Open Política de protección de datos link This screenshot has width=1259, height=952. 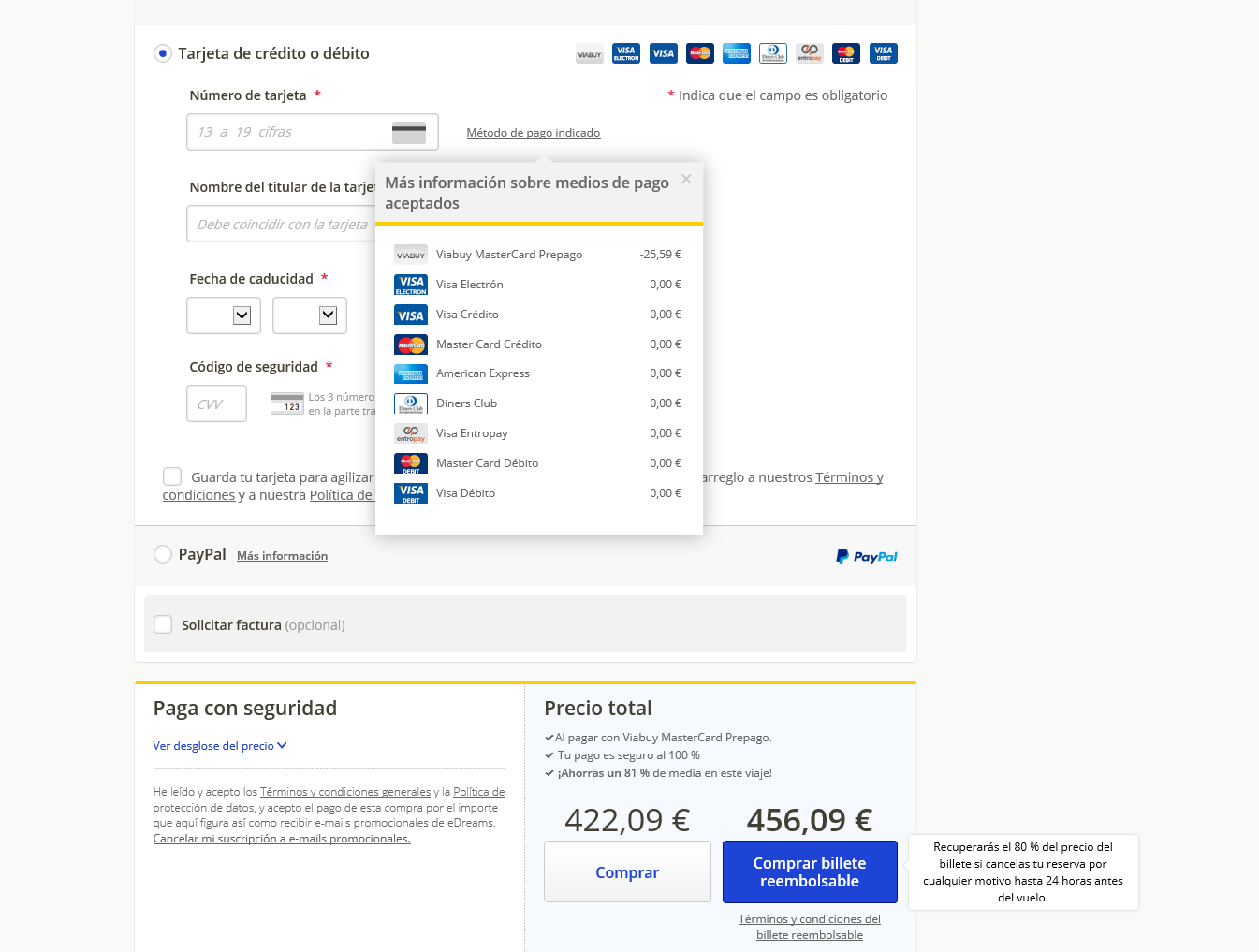tap(329, 799)
